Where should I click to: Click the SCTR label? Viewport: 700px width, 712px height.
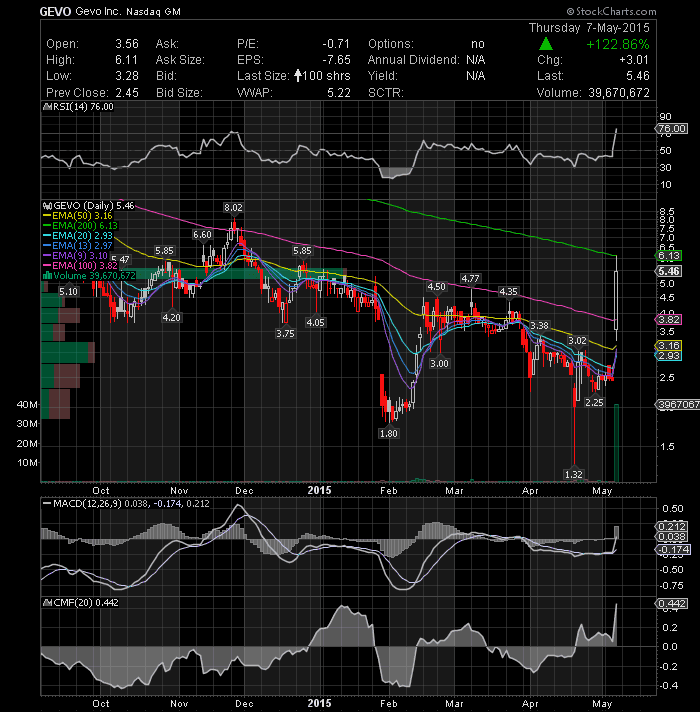pyautogui.click(x=385, y=93)
